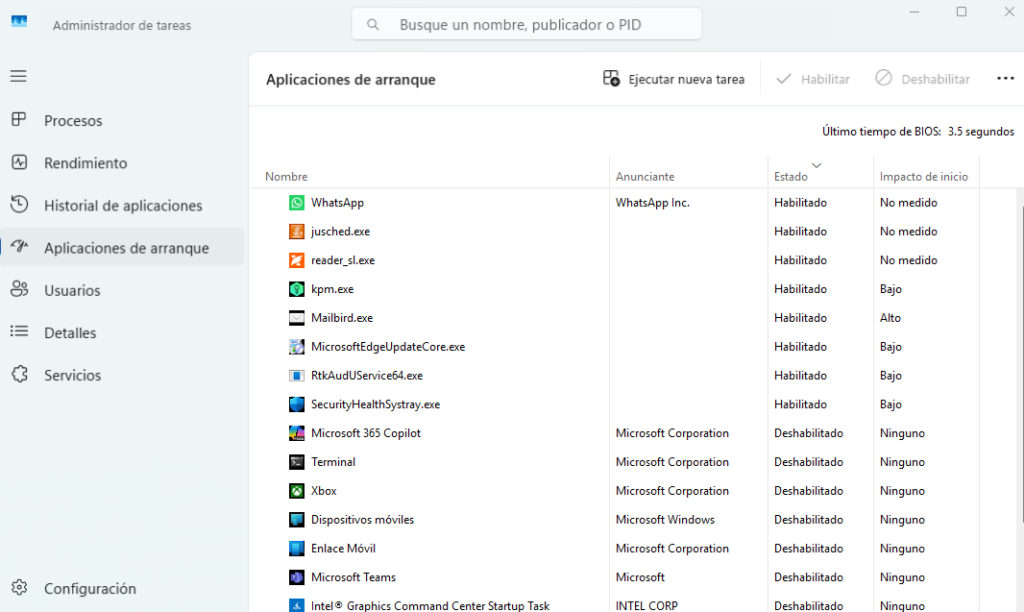Click the Xbox startup app icon
Image resolution: width=1024 pixels, height=612 pixels.
pos(296,491)
